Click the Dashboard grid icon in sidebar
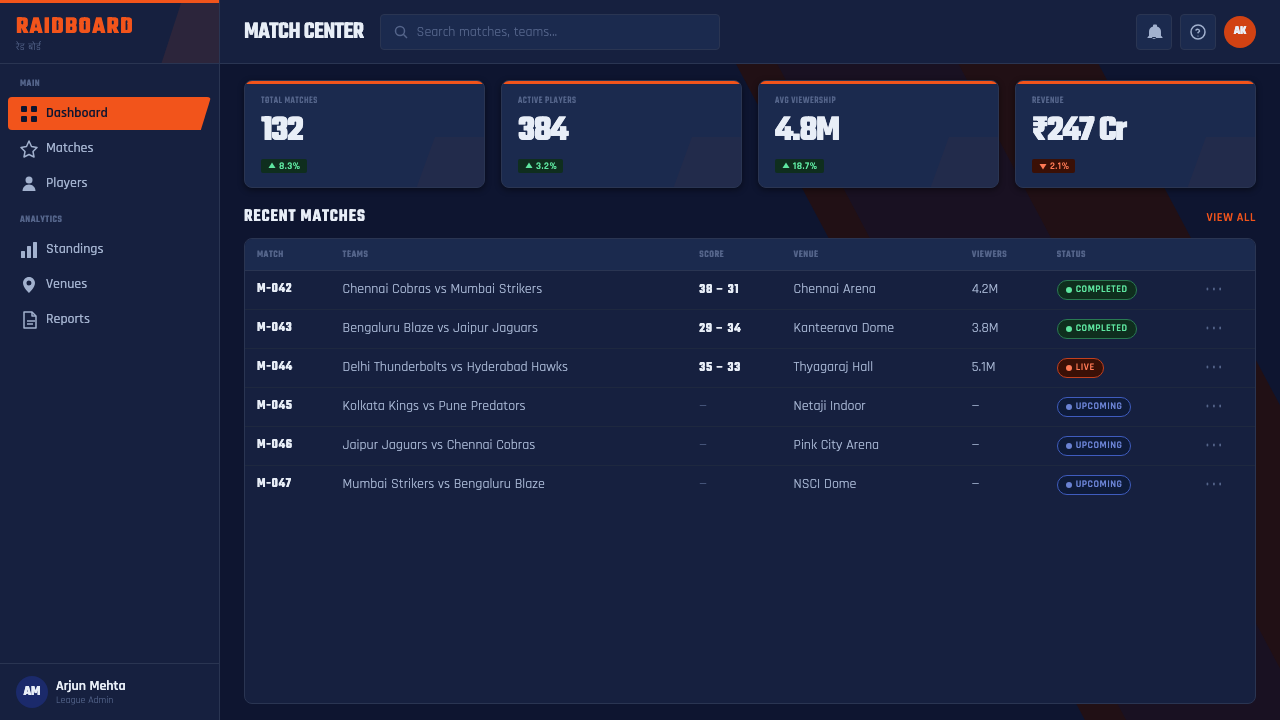This screenshot has width=1280, height=720. [x=29, y=114]
